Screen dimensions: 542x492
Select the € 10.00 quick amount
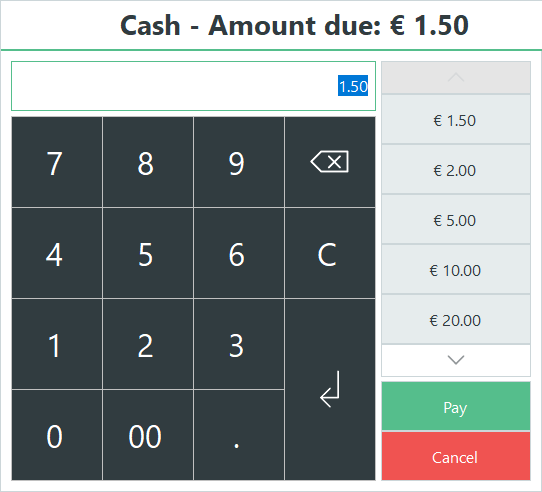tap(456, 269)
